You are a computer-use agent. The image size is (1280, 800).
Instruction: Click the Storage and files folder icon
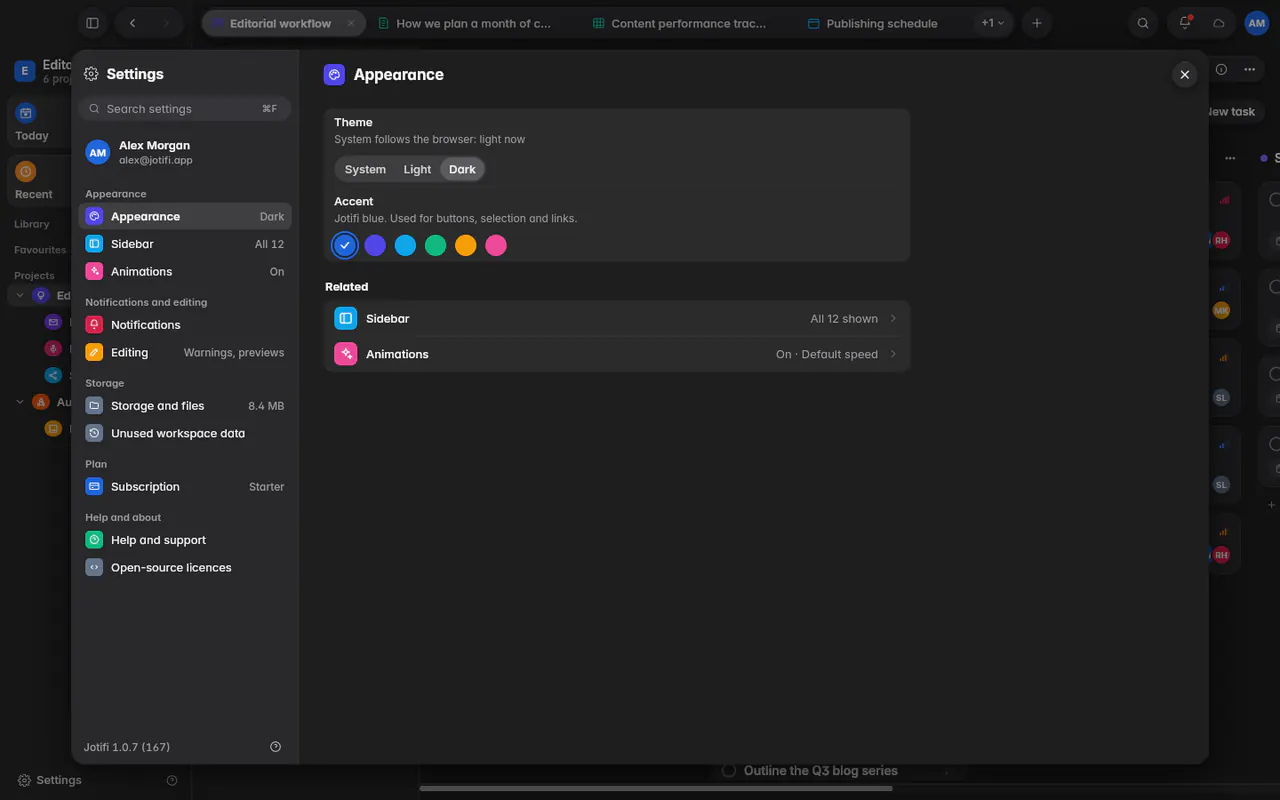coord(94,406)
